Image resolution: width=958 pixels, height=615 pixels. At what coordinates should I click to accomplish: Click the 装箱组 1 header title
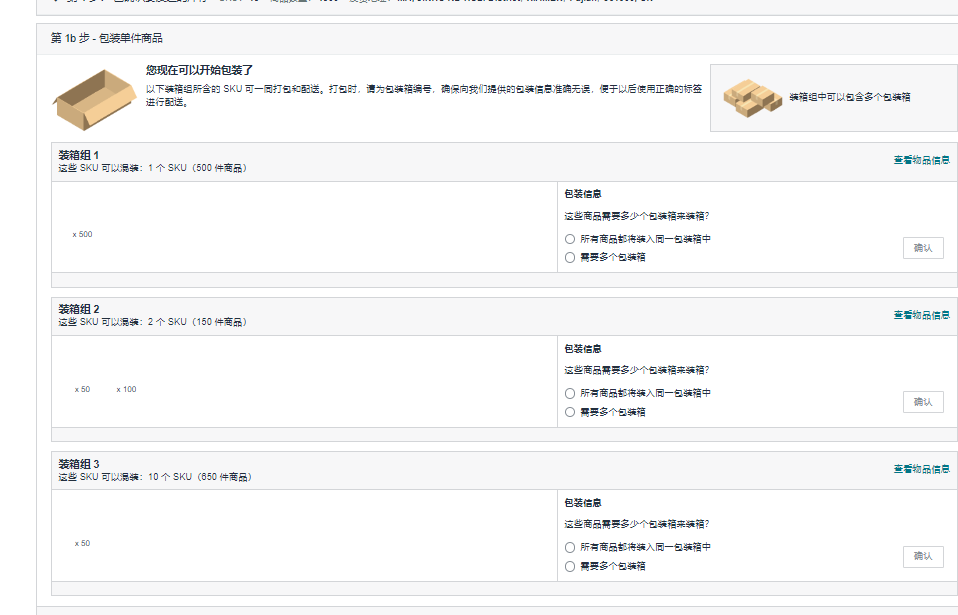[x=79, y=155]
